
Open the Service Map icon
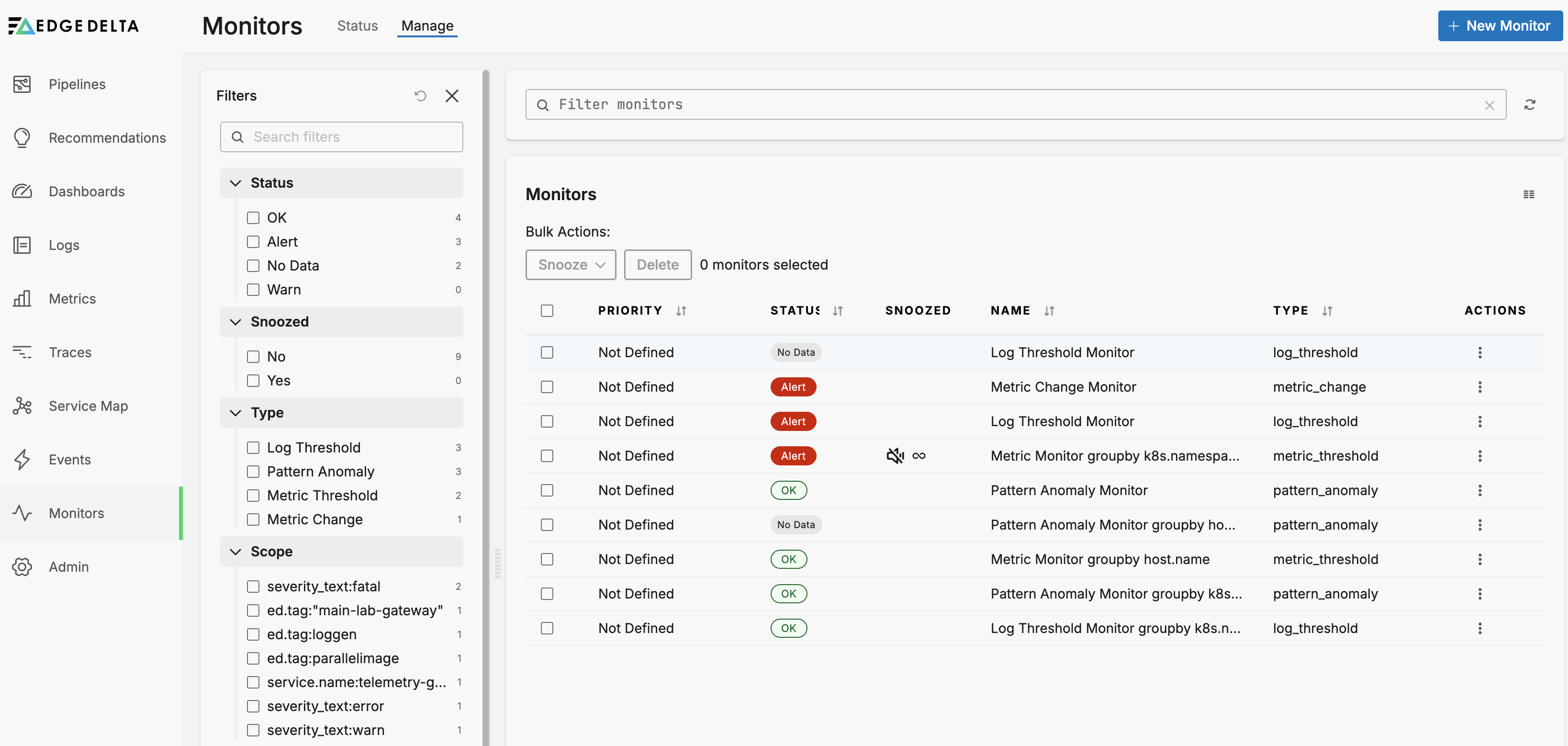point(22,406)
